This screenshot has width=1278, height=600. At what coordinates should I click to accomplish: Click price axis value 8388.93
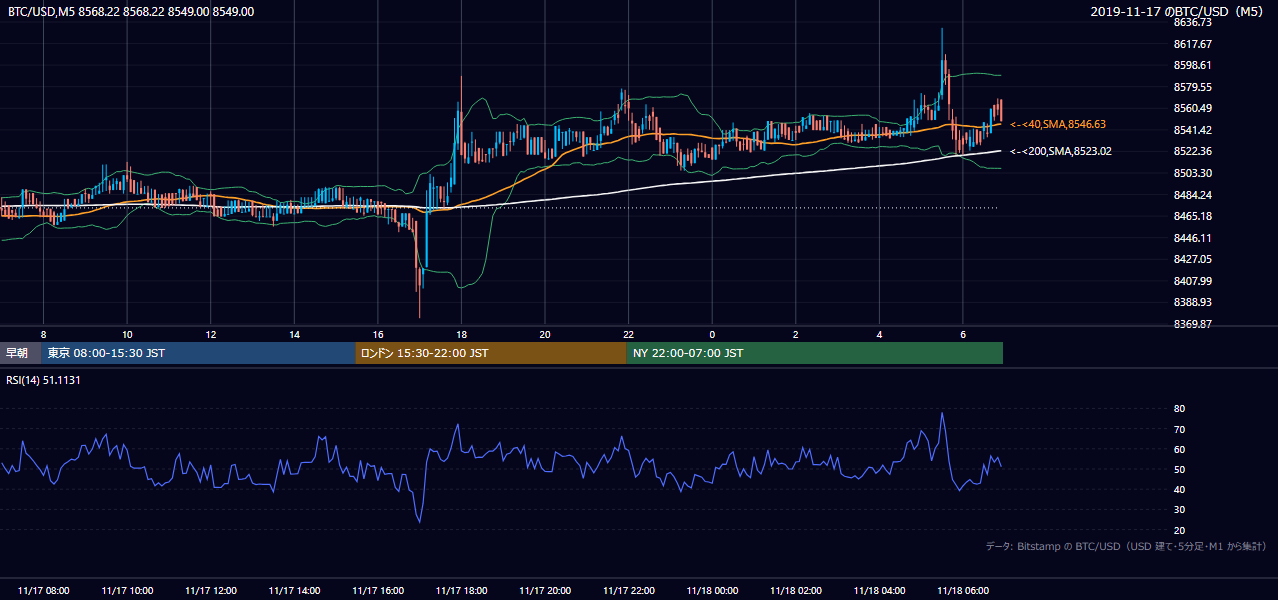(1193, 302)
